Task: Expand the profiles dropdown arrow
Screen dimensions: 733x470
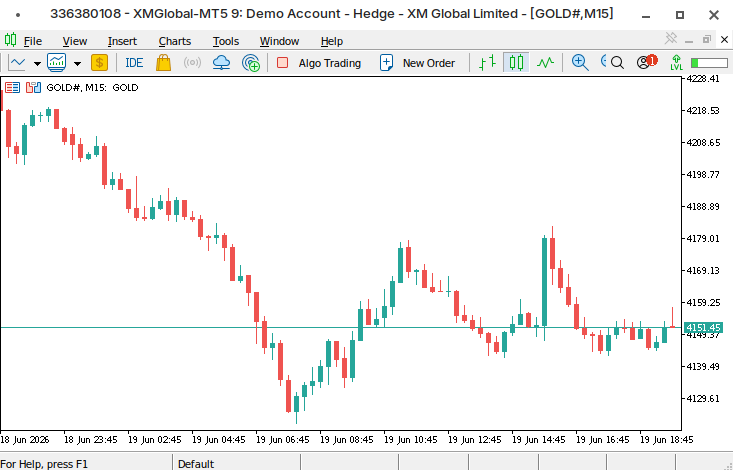Action: tap(78, 63)
